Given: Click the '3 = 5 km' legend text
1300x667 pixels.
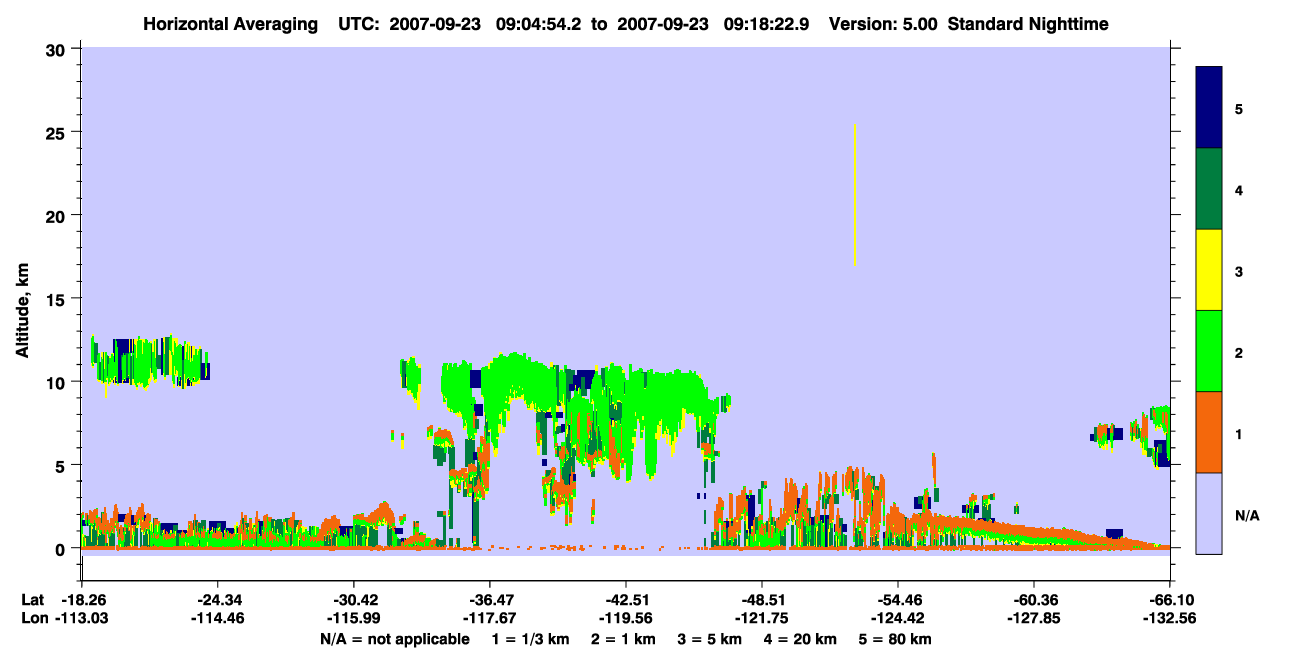Looking at the screenshot, I should pyautogui.click(x=710, y=639).
